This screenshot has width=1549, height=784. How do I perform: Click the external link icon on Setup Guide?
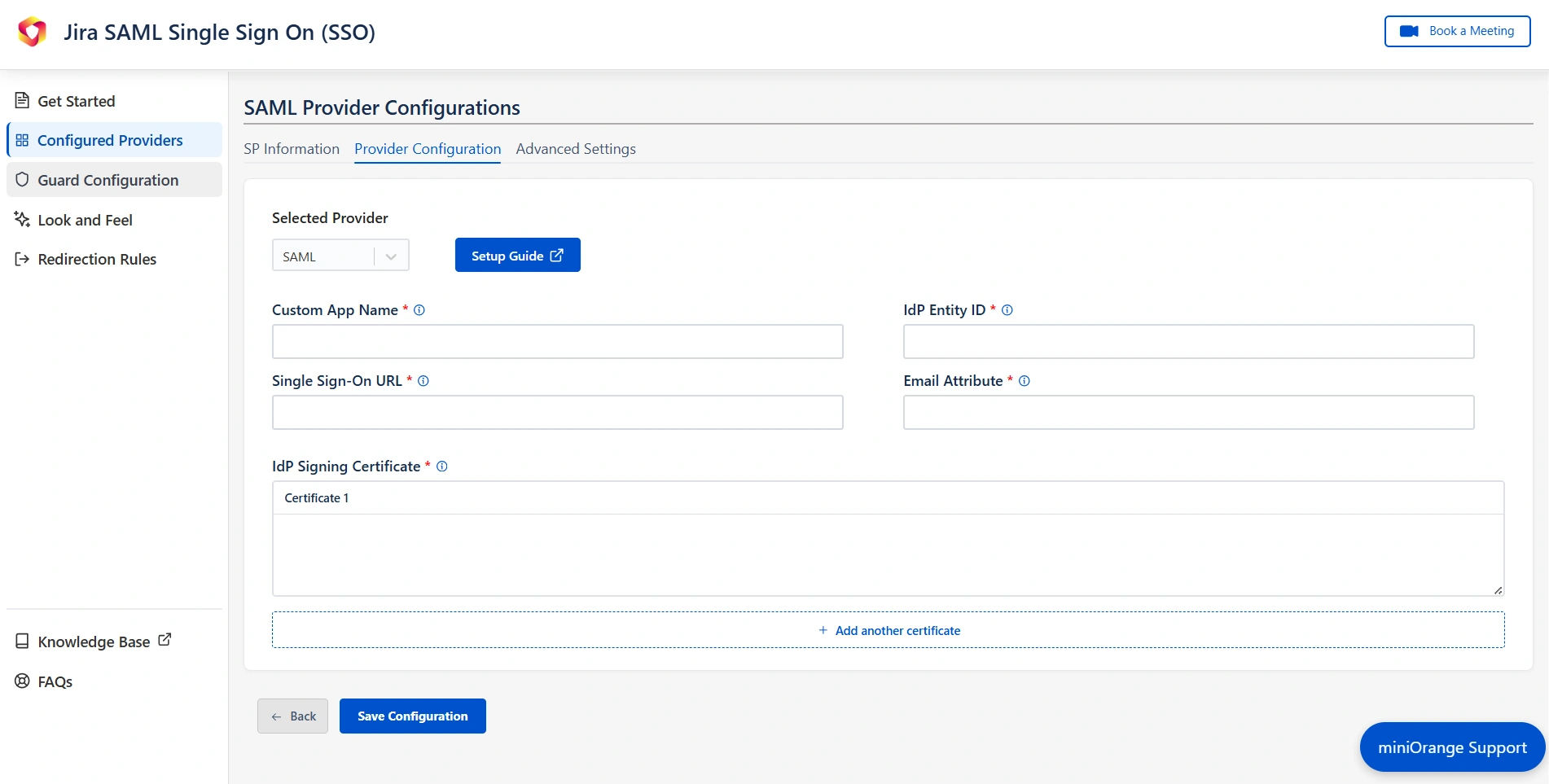click(x=557, y=255)
